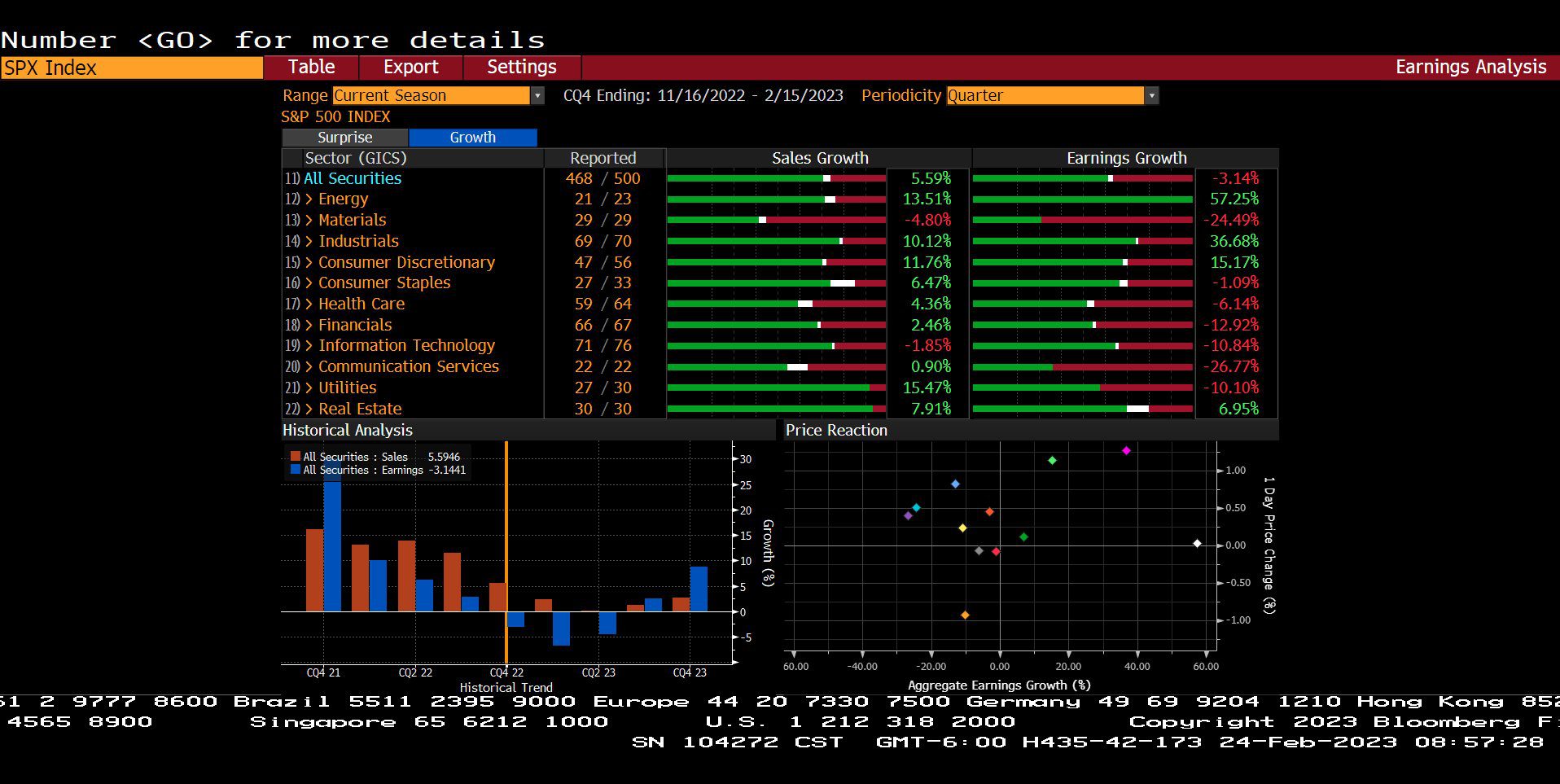Expand the Communication Services sector row
Image resolution: width=1560 pixels, height=784 pixels.
coord(309,367)
